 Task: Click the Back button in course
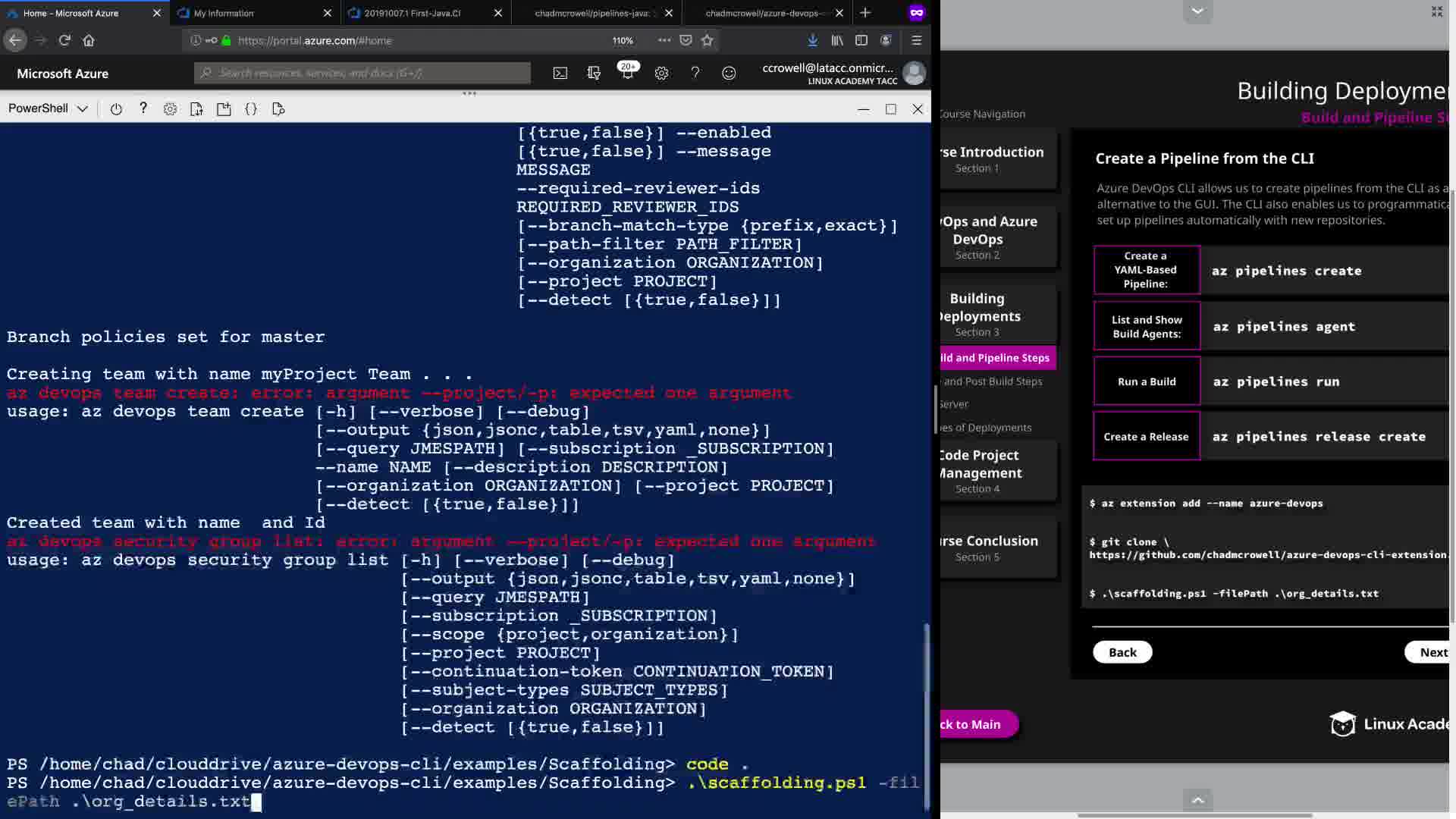tap(1122, 652)
